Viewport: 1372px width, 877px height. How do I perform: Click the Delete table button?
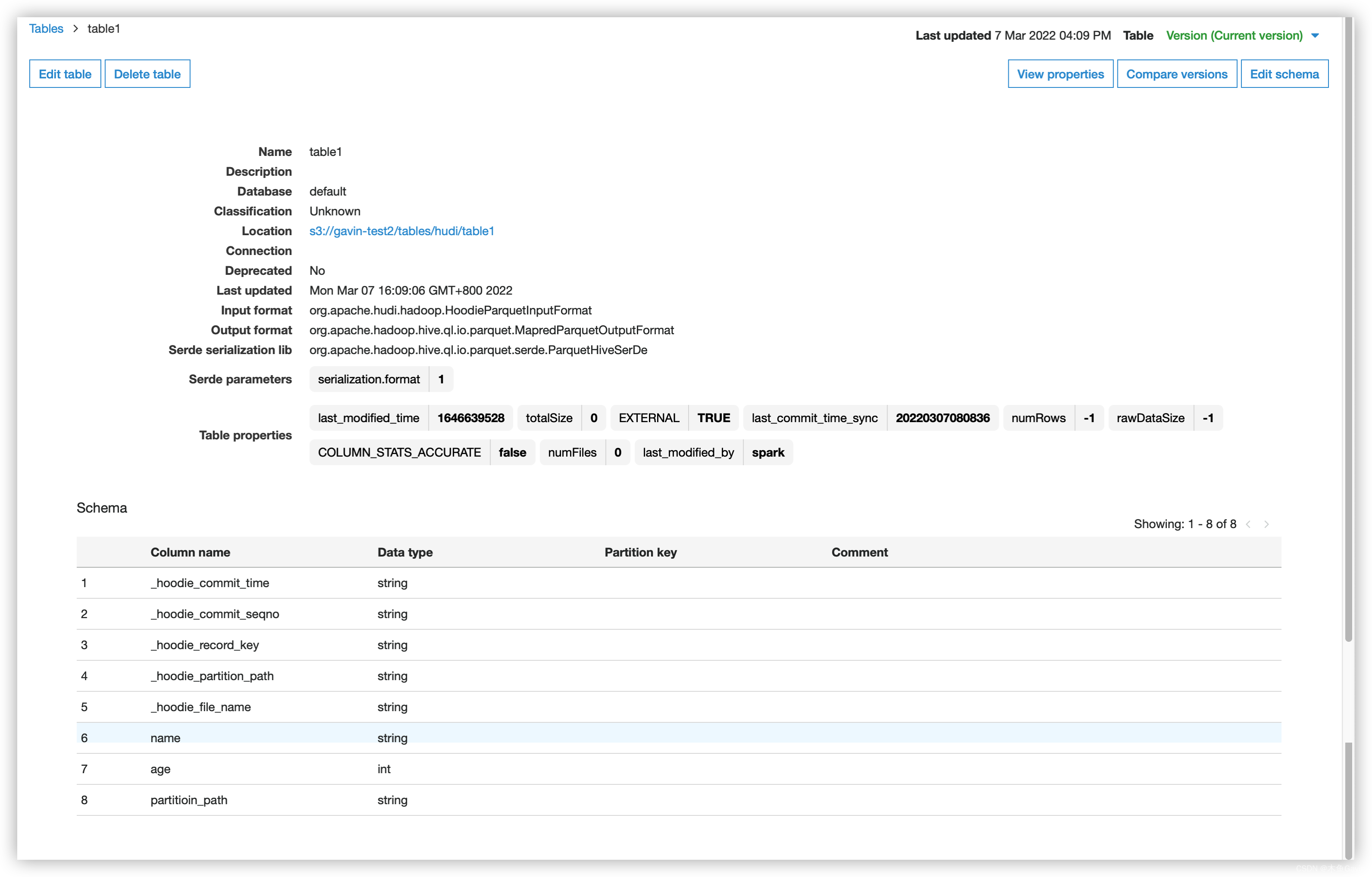point(147,74)
